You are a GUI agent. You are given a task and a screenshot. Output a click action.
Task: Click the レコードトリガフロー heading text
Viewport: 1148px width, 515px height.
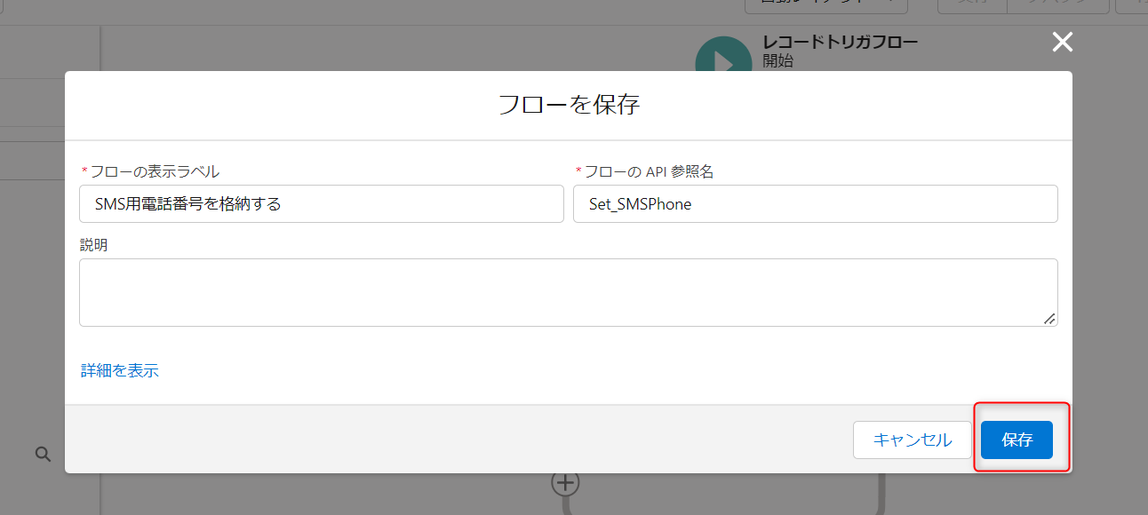pos(840,42)
